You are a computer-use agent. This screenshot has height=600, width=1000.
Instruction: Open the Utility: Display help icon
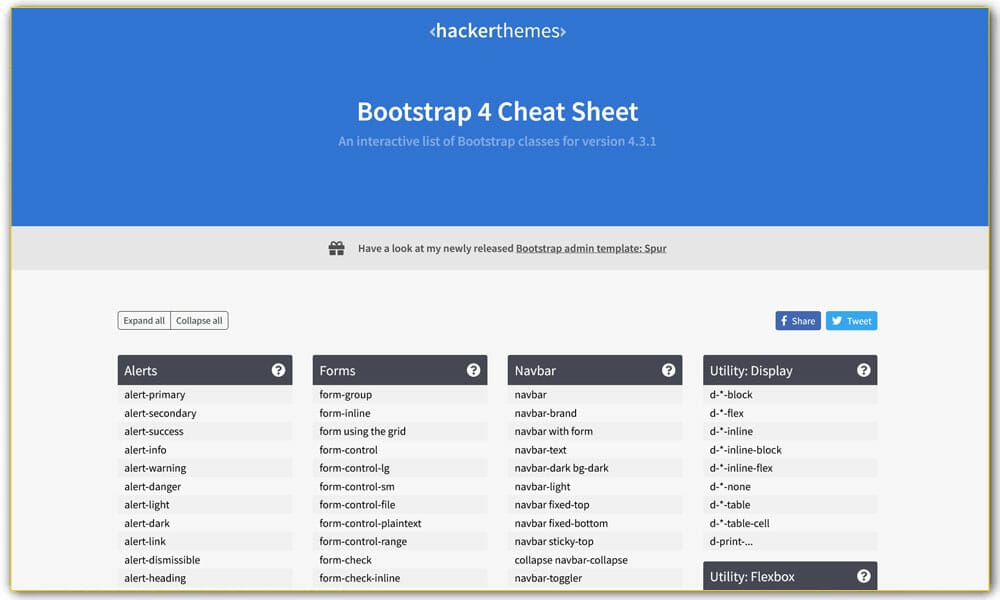click(x=864, y=370)
